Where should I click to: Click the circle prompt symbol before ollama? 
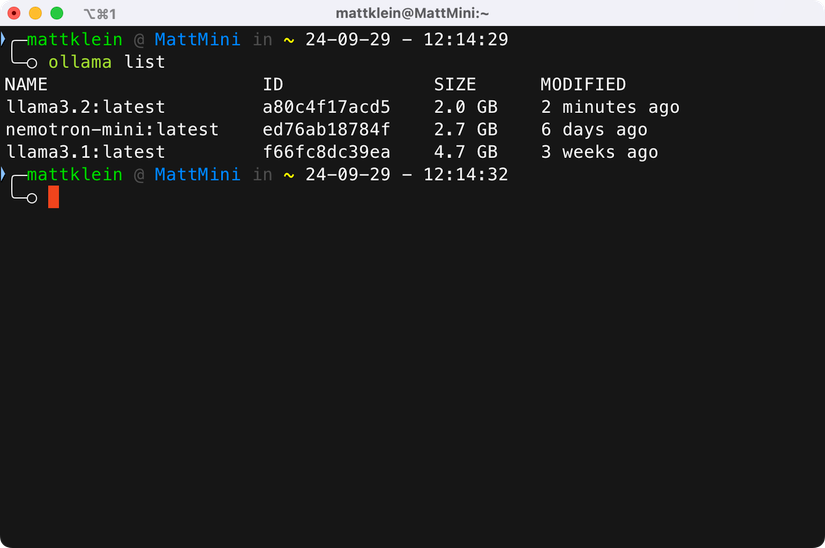click(x=32, y=63)
